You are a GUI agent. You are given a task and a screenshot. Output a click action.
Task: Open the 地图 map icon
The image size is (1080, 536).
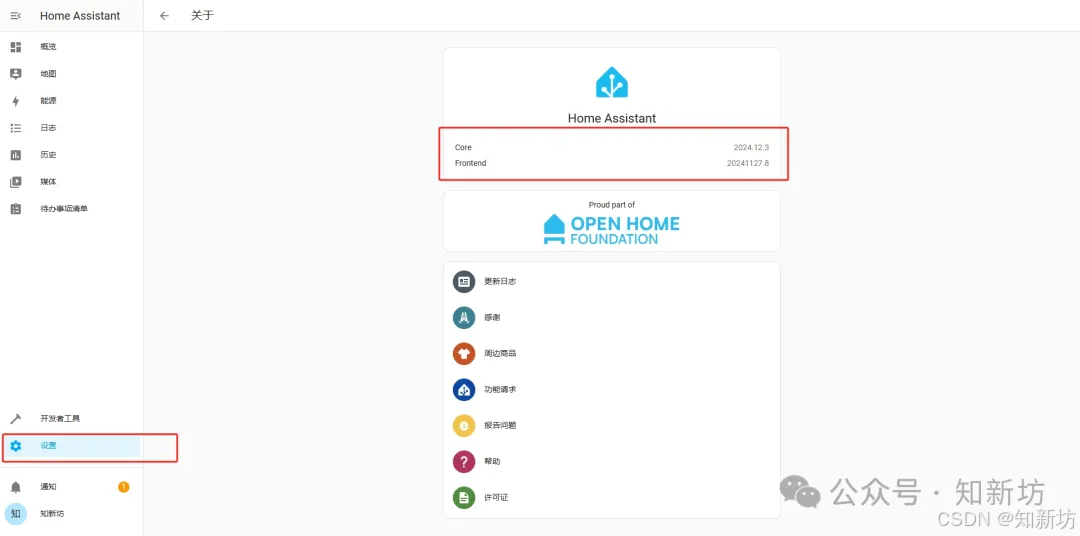pyautogui.click(x=16, y=74)
